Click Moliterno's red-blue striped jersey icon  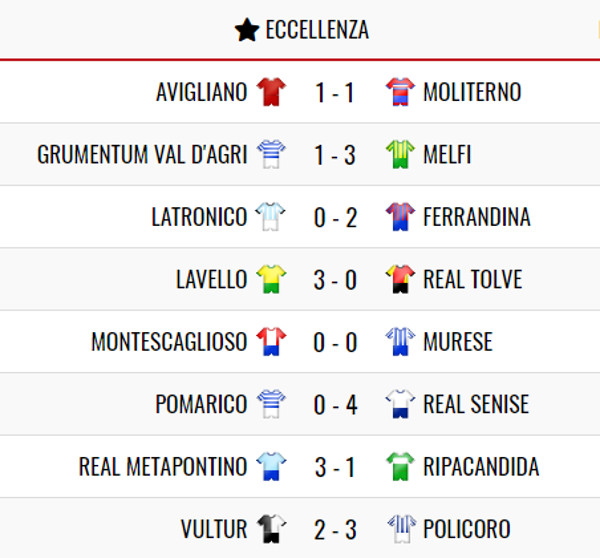(x=400, y=92)
